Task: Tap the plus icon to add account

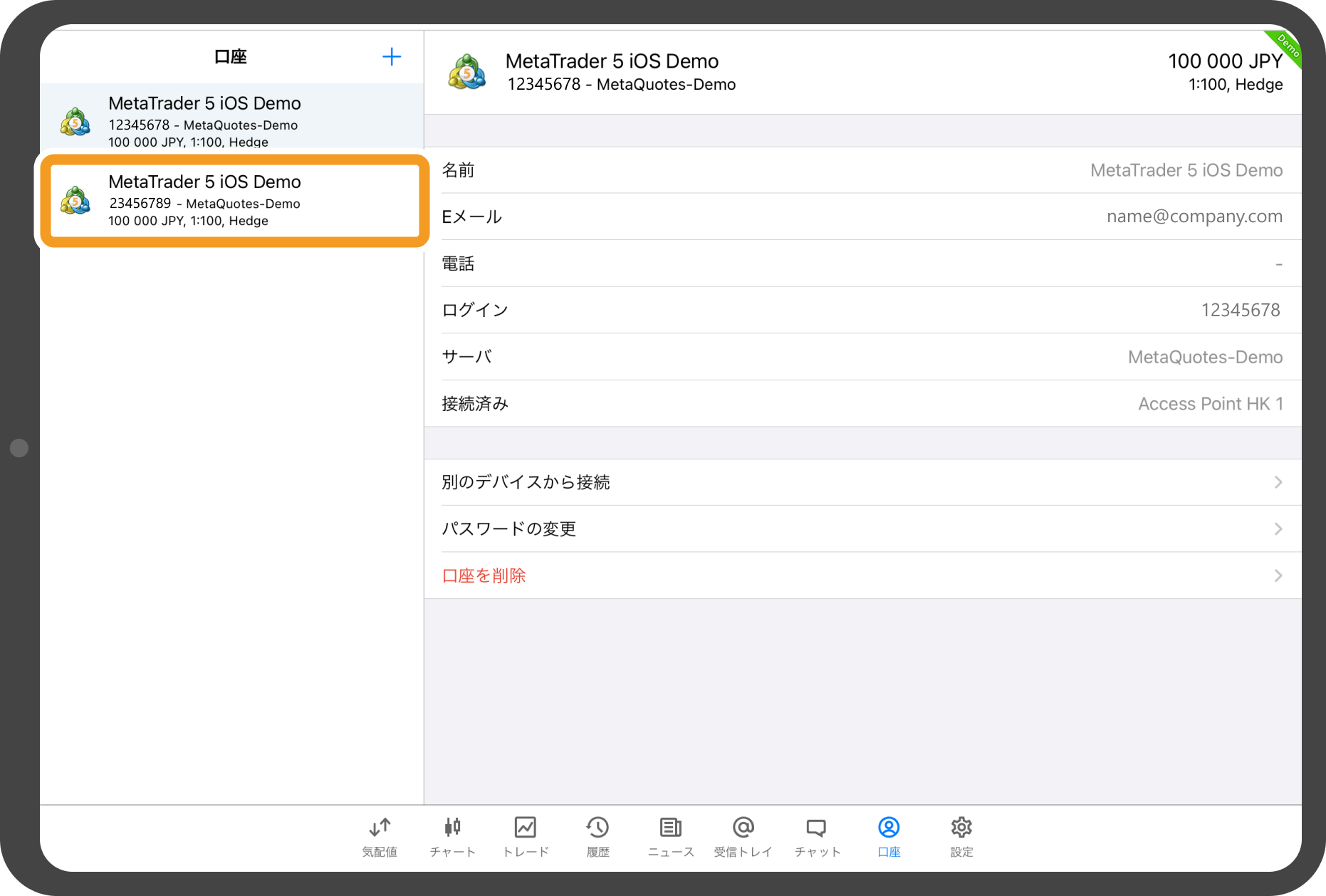Action: (x=392, y=57)
